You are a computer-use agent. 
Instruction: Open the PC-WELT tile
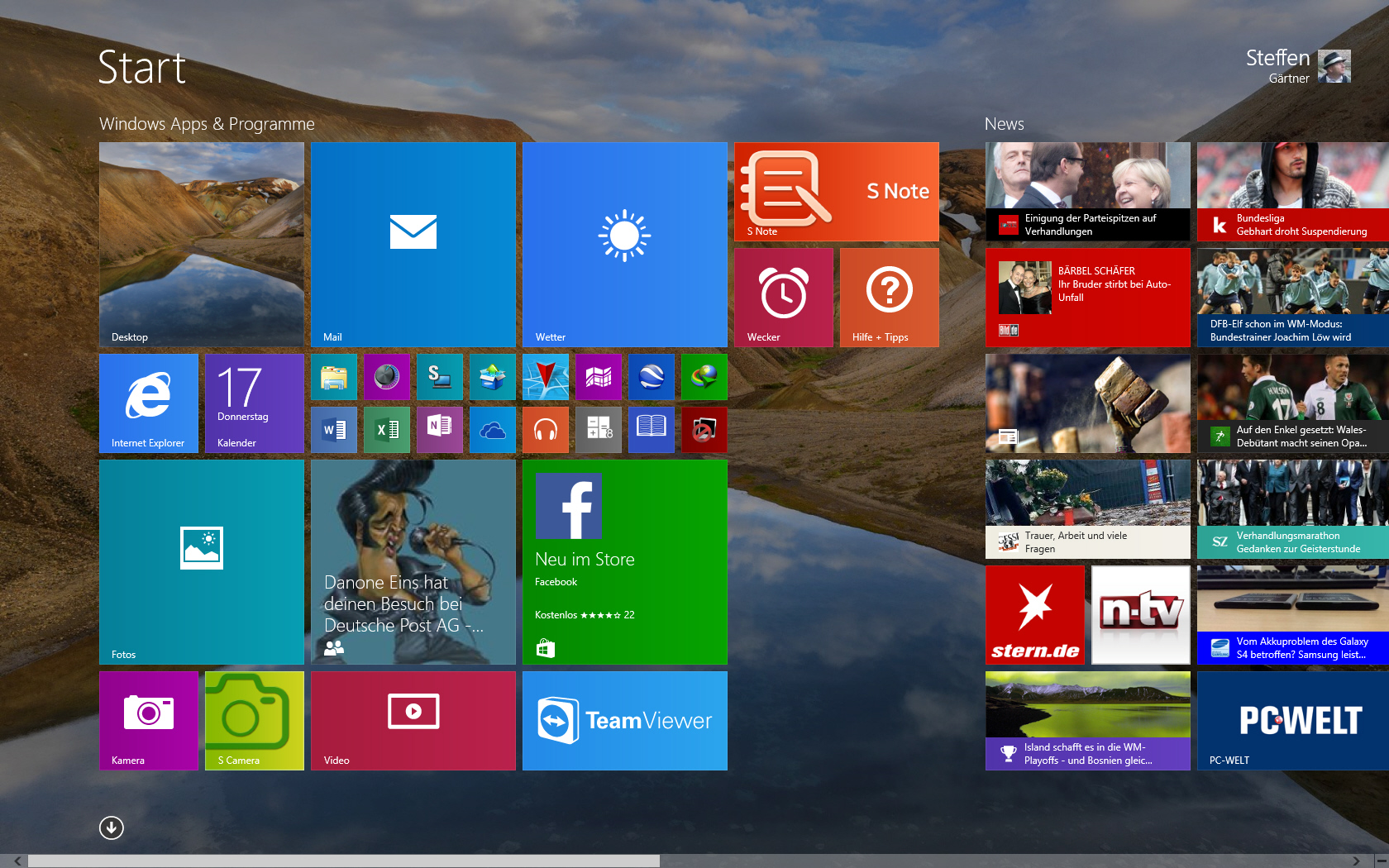click(x=1293, y=721)
